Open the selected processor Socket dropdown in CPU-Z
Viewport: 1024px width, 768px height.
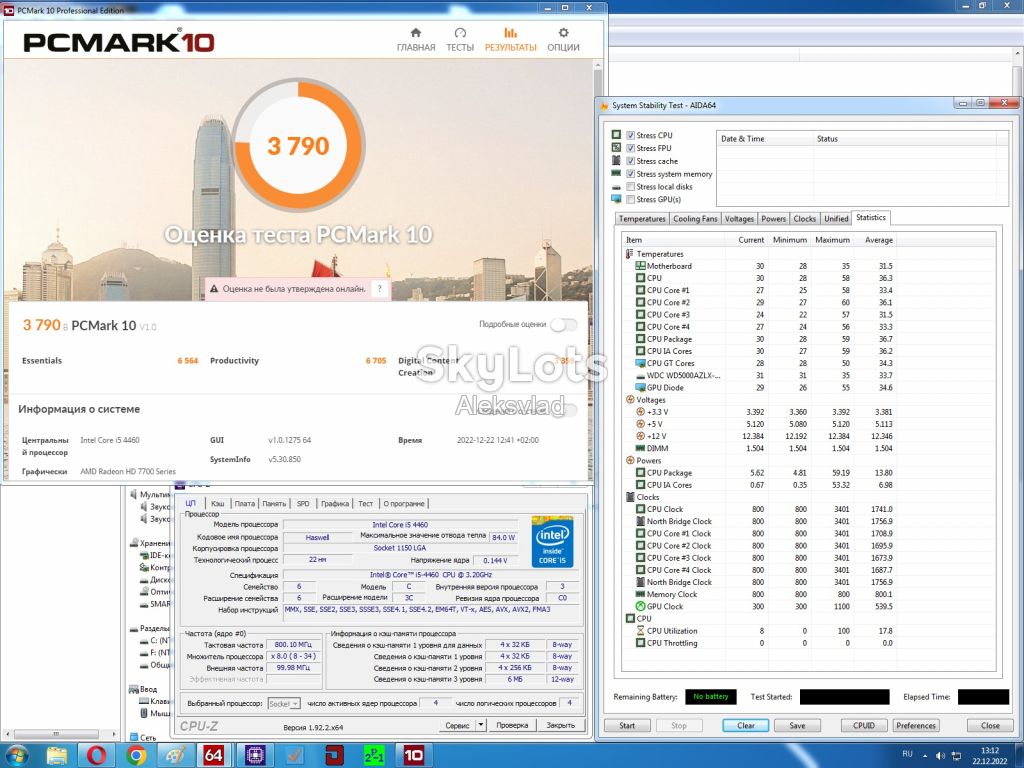[283, 703]
